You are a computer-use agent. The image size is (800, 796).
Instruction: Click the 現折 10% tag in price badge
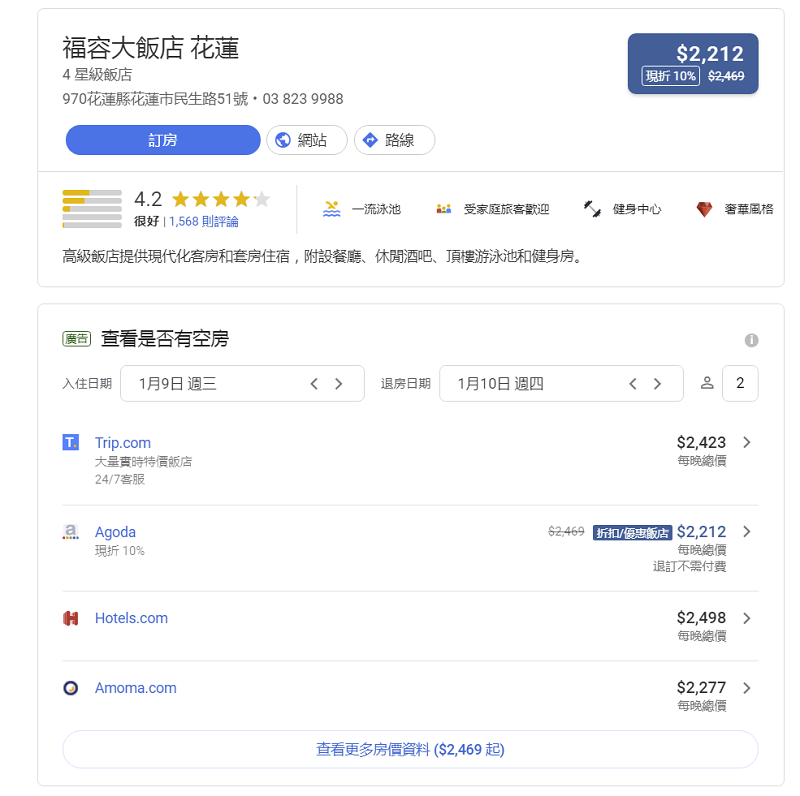(670, 76)
